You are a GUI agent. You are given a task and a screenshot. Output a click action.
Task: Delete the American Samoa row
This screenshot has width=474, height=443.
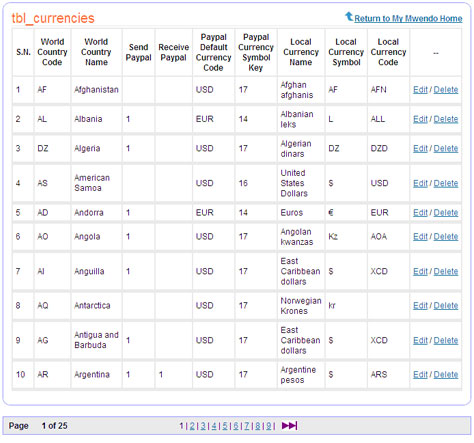click(446, 183)
